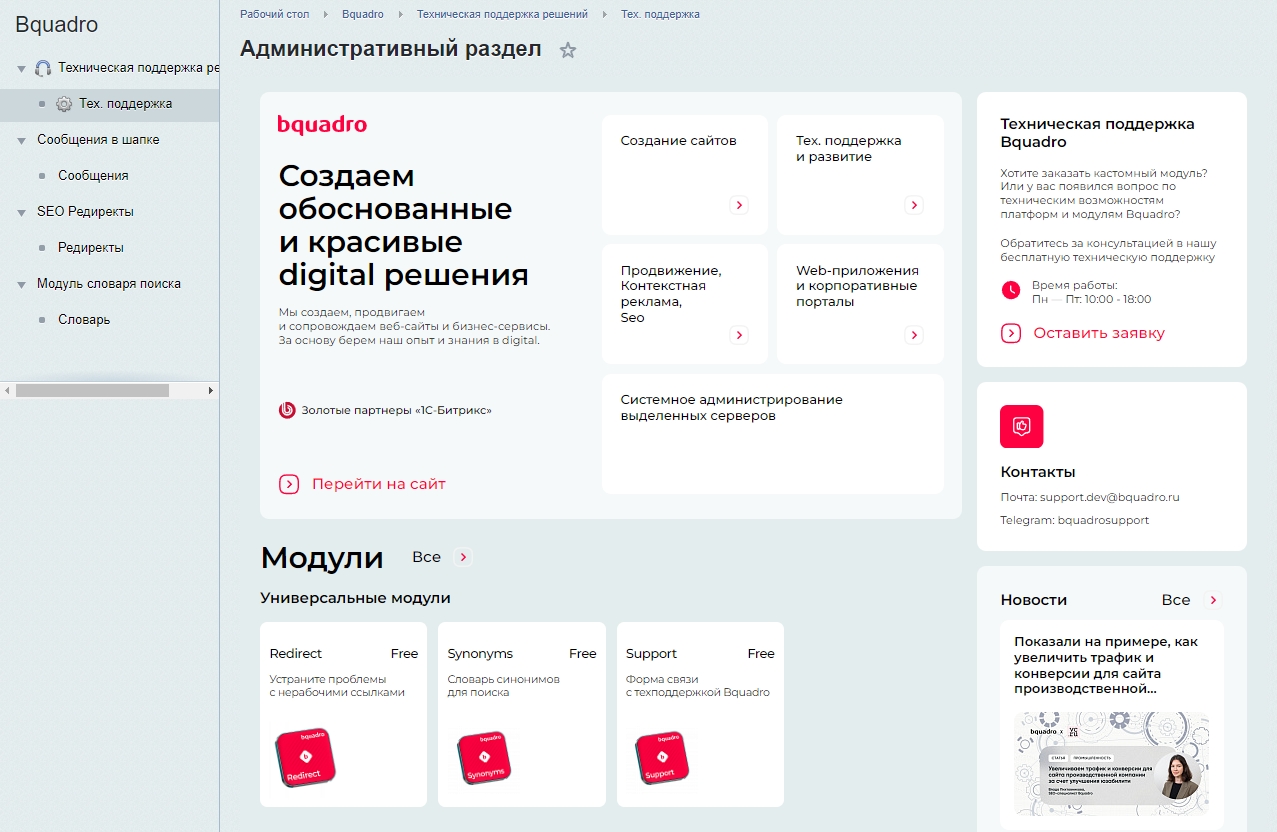The height and width of the screenshot is (832, 1277).
Task: Open Тех. поддержка breadcrumb
Action: tap(660, 14)
